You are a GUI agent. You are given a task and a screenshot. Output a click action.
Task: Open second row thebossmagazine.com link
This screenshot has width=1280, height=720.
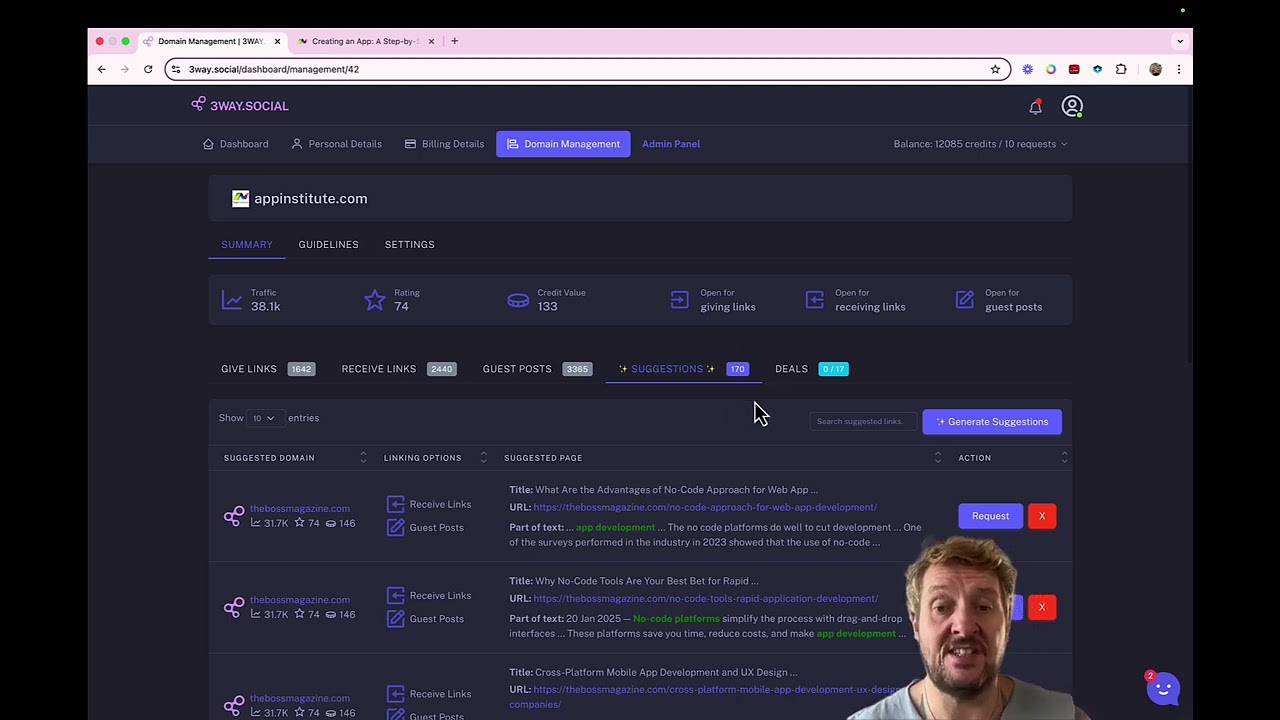tap(300, 599)
